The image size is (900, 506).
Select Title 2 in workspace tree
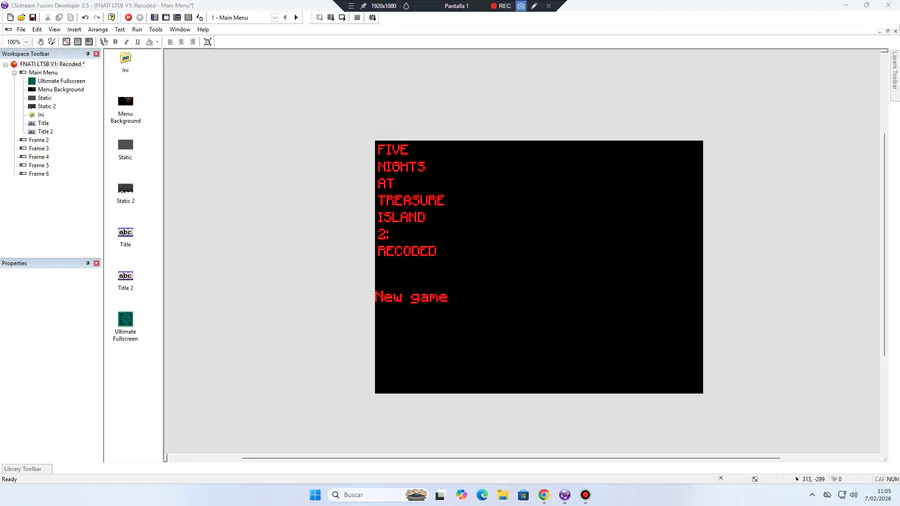[45, 131]
